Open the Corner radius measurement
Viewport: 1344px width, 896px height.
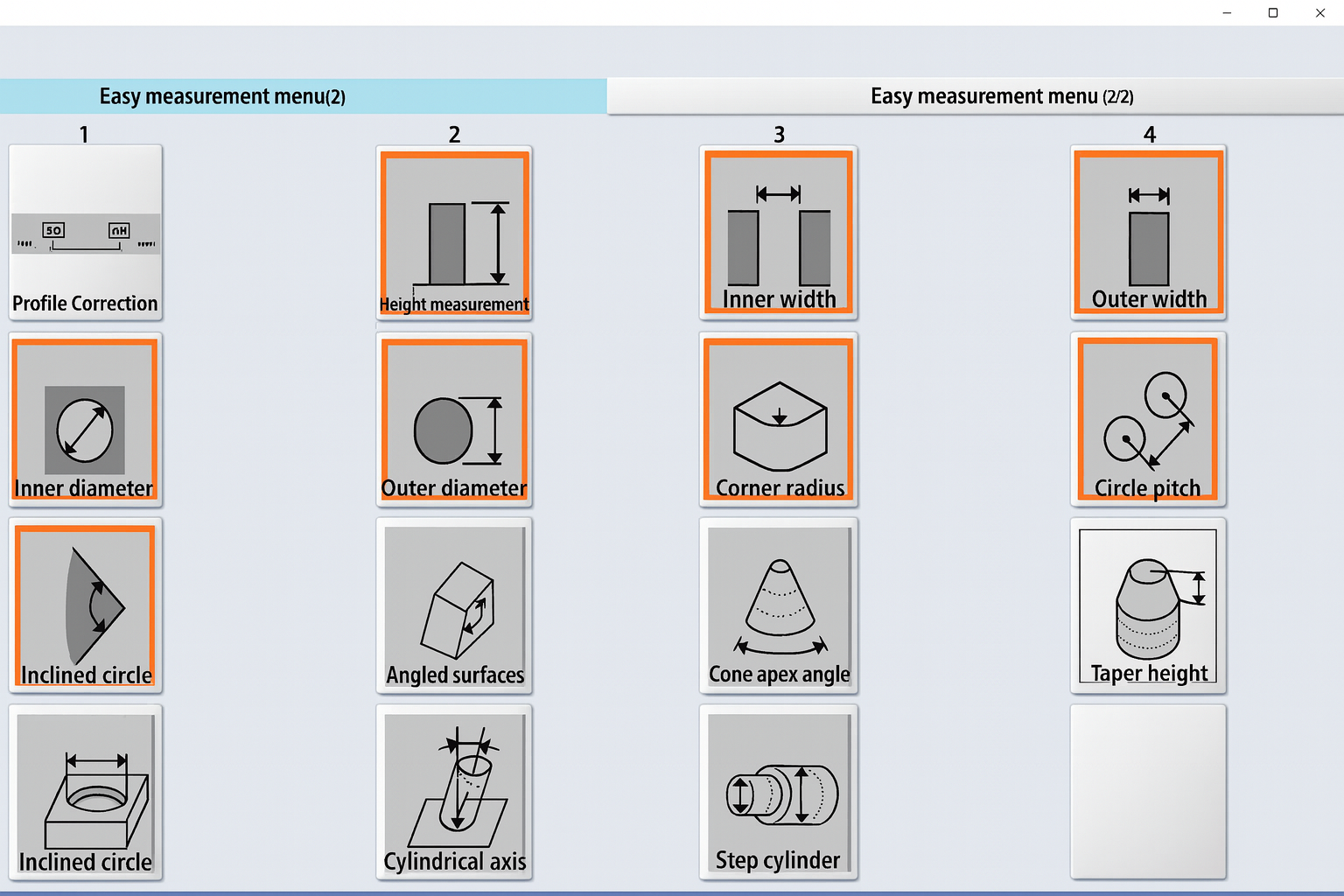pyautogui.click(x=778, y=419)
